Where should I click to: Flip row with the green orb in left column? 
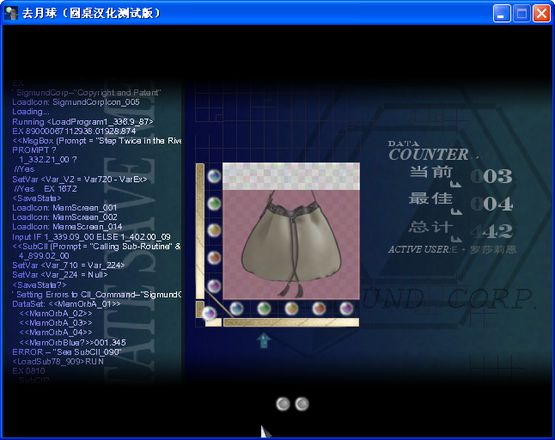(214, 204)
